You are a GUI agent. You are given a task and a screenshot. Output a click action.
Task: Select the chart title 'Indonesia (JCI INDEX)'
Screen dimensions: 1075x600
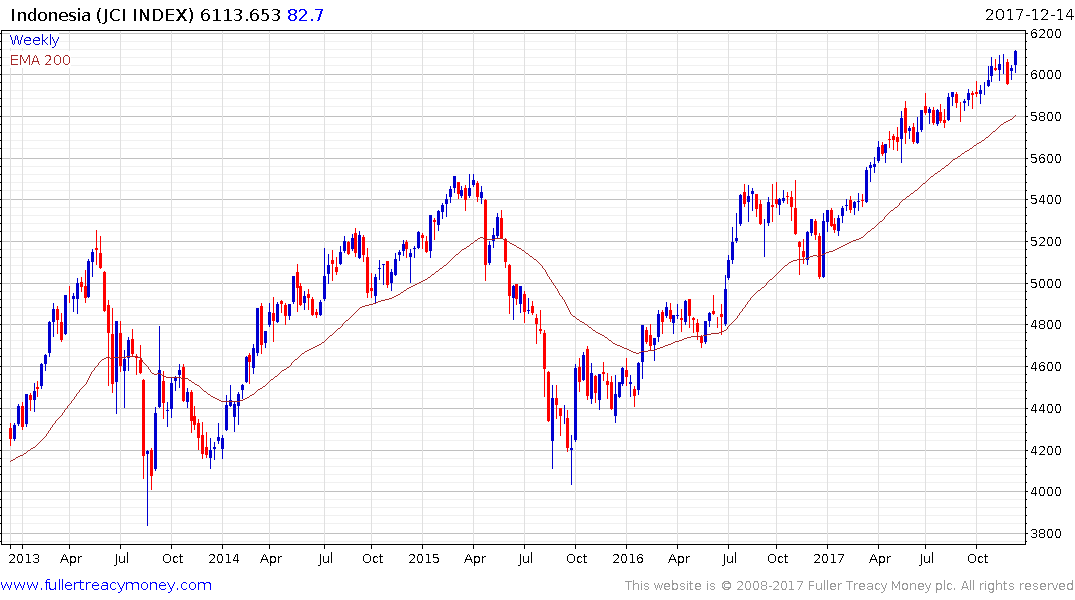tap(102, 15)
